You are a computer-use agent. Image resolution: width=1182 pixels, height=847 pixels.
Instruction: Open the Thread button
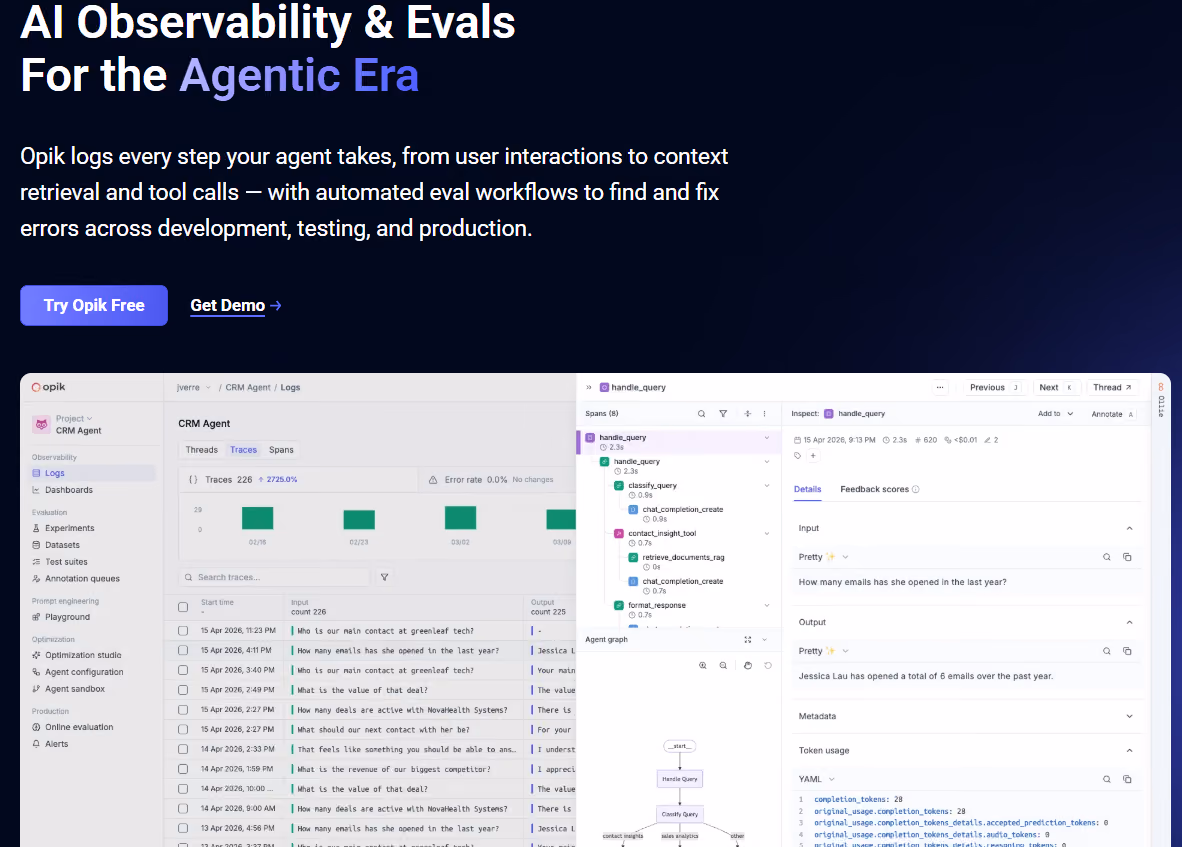coord(1112,387)
